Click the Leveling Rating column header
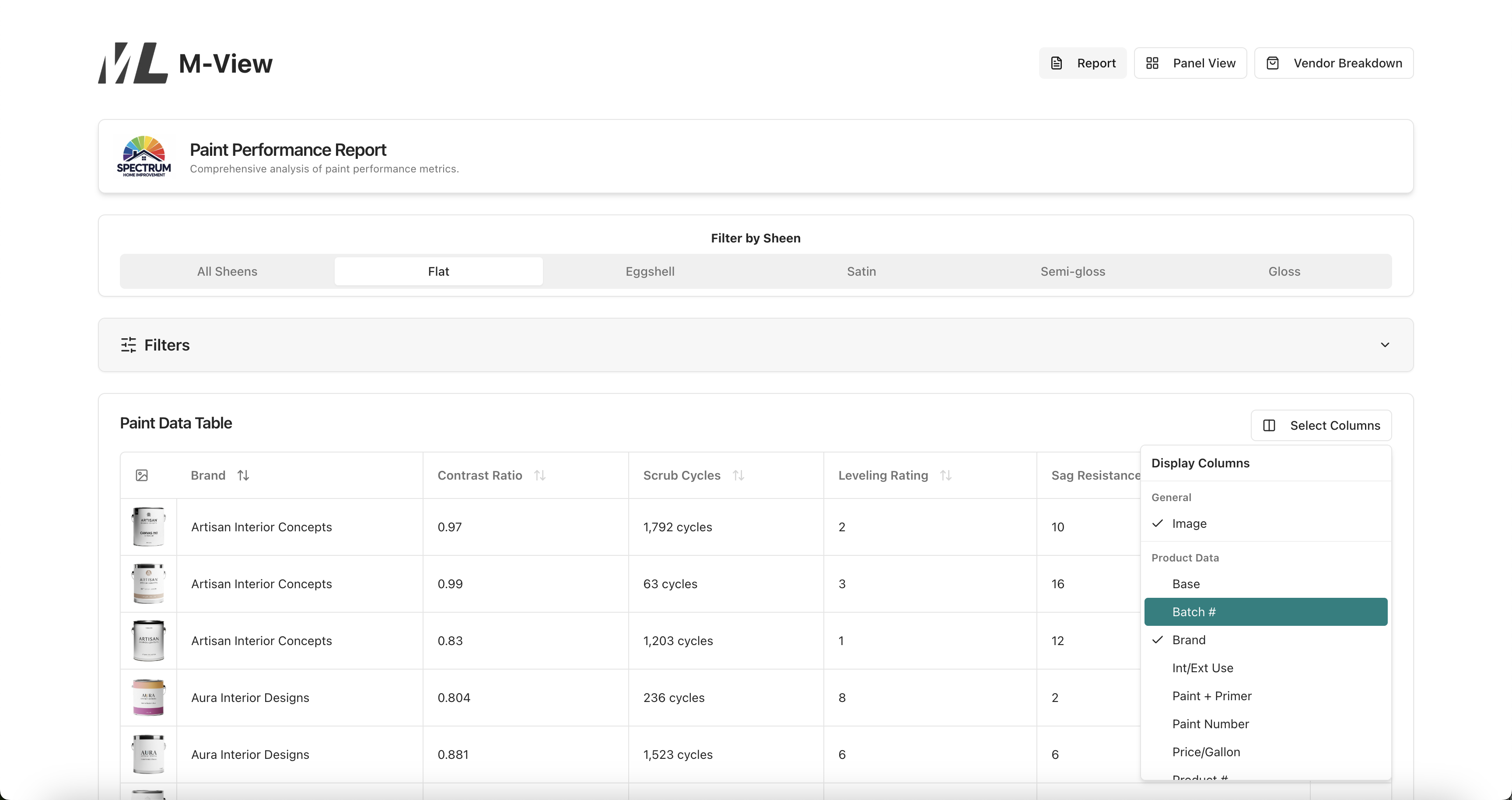1512x800 pixels. coord(883,475)
